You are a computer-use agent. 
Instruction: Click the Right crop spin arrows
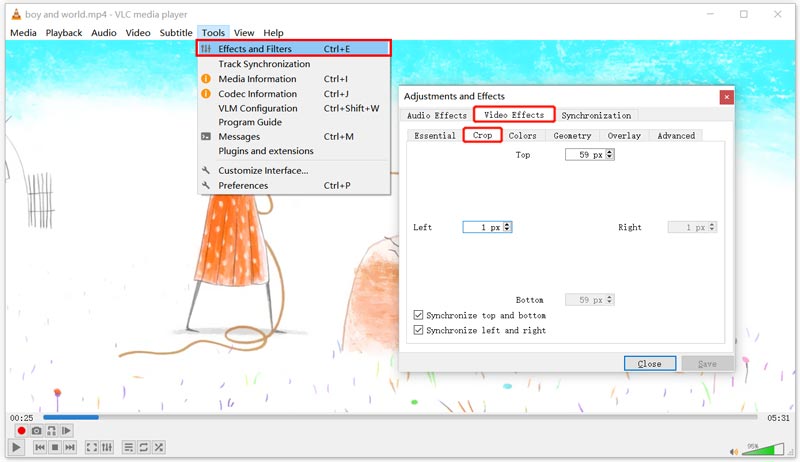click(x=712, y=227)
